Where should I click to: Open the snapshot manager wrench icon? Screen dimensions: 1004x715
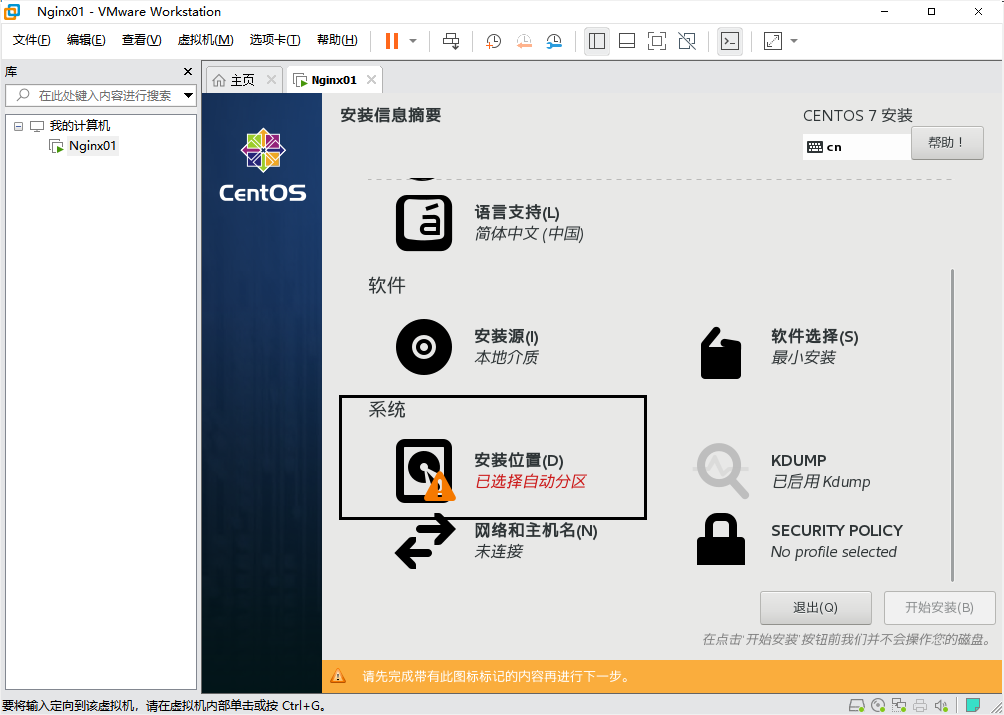tap(554, 41)
